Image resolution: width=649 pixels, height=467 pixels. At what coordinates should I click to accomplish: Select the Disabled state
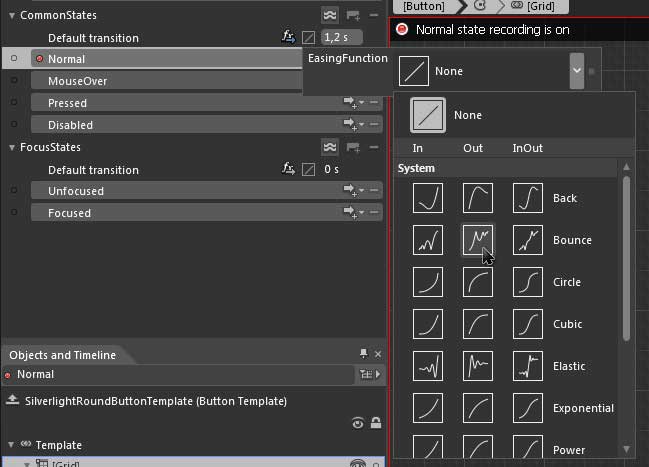click(207, 125)
